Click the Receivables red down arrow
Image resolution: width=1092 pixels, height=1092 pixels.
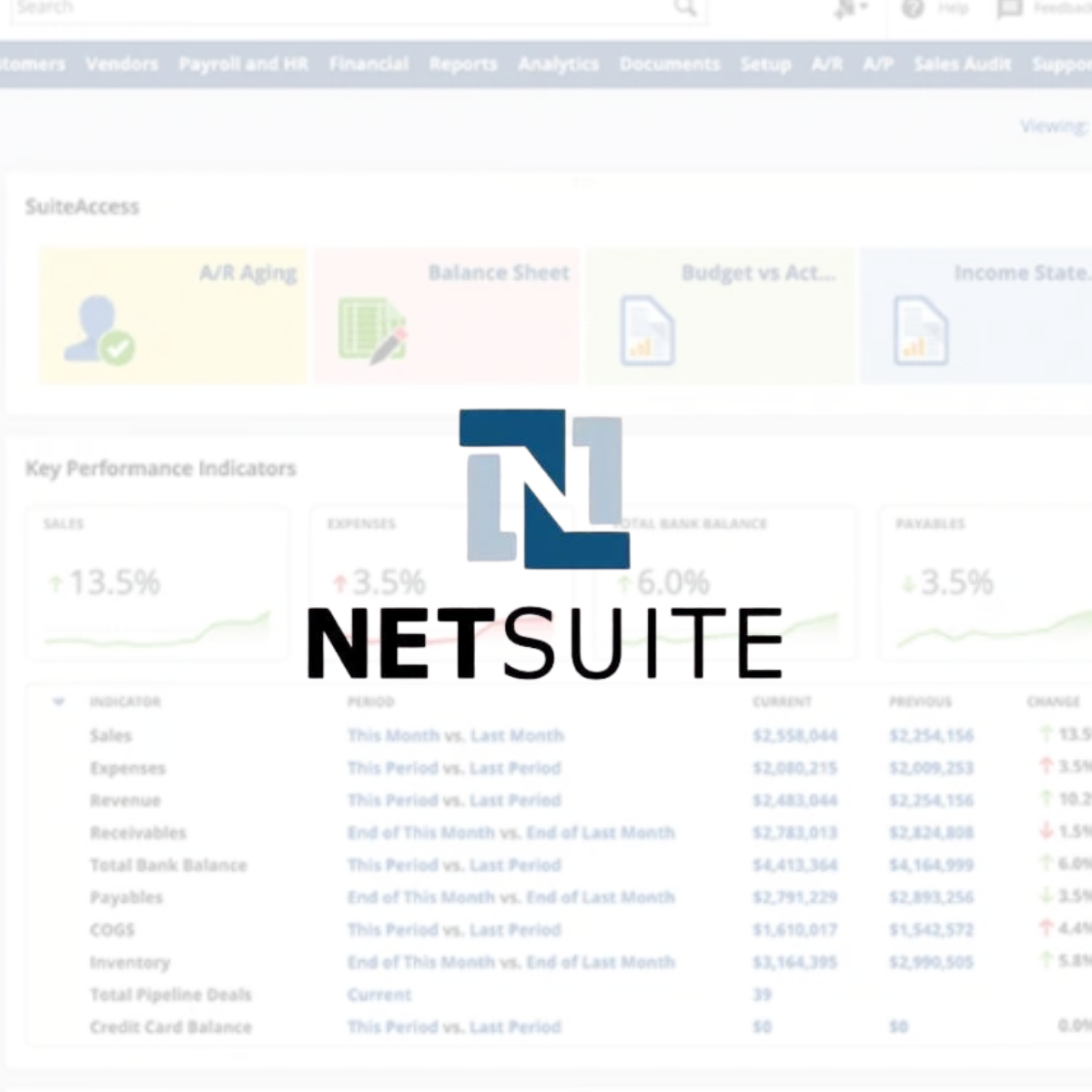tap(1046, 832)
